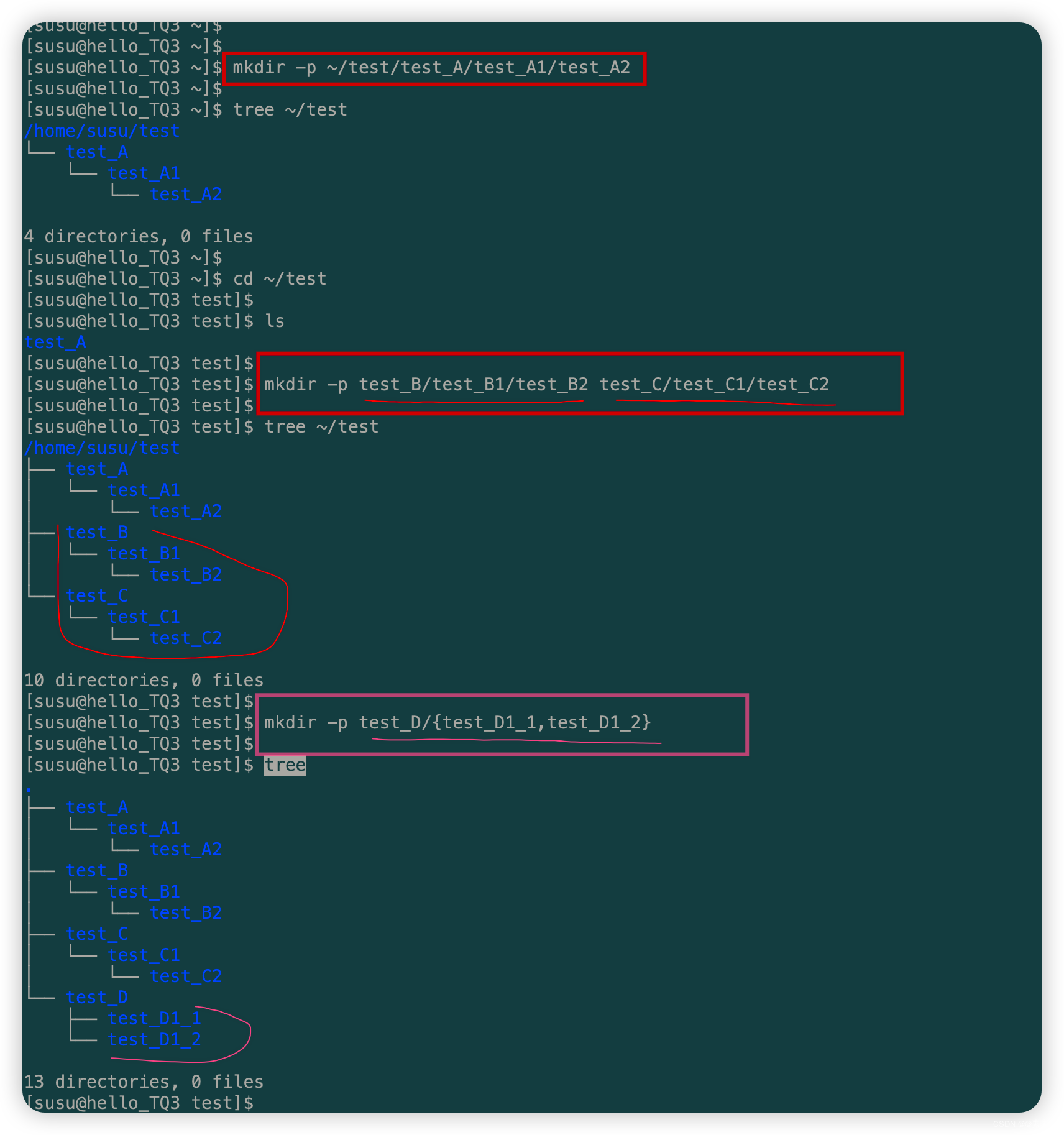
Task: Click test_C in the 13-directory tree listing
Action: 97,934
